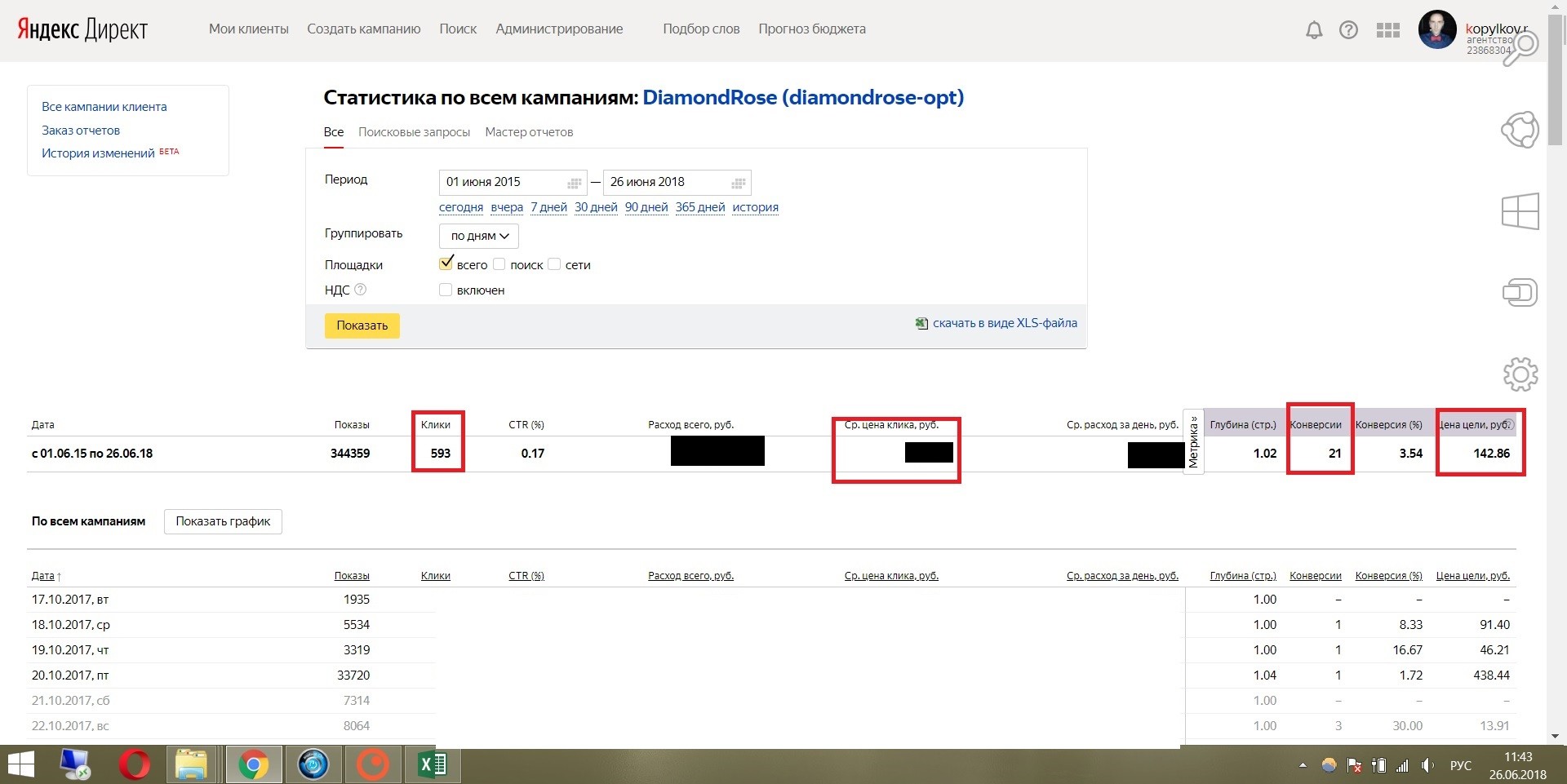Image resolution: width=1567 pixels, height=784 pixels.
Task: Click 'Показать график' button
Action: [223, 521]
